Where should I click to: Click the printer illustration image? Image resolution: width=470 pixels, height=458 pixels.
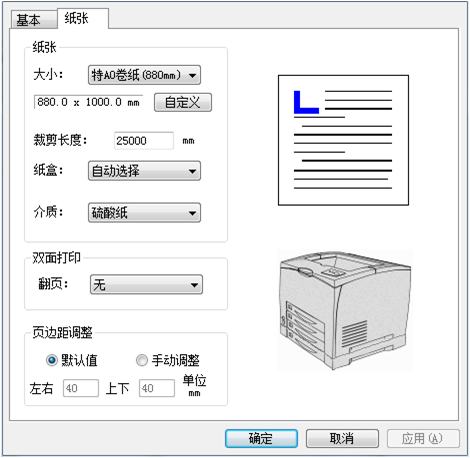345,310
